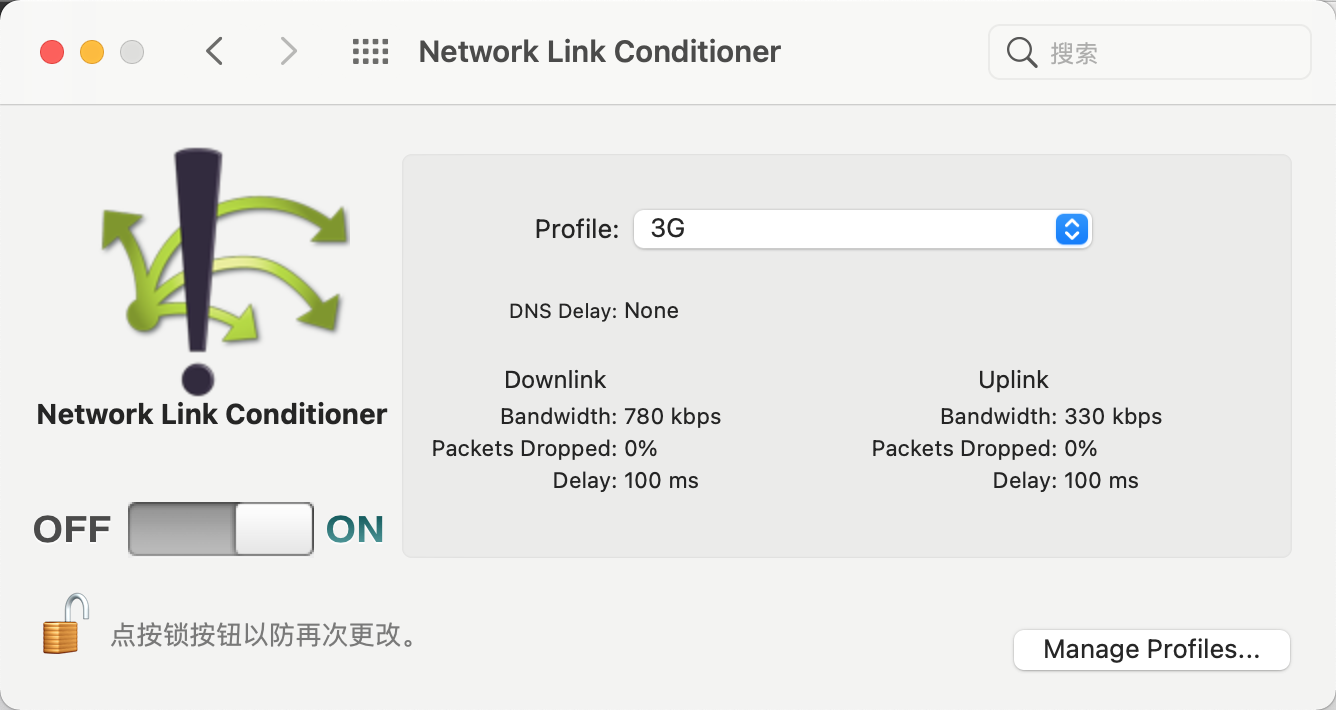Screen dimensions: 1336x710
Task: Click the Uplink Bandwidth 330 kbps value
Action: tap(1113, 416)
